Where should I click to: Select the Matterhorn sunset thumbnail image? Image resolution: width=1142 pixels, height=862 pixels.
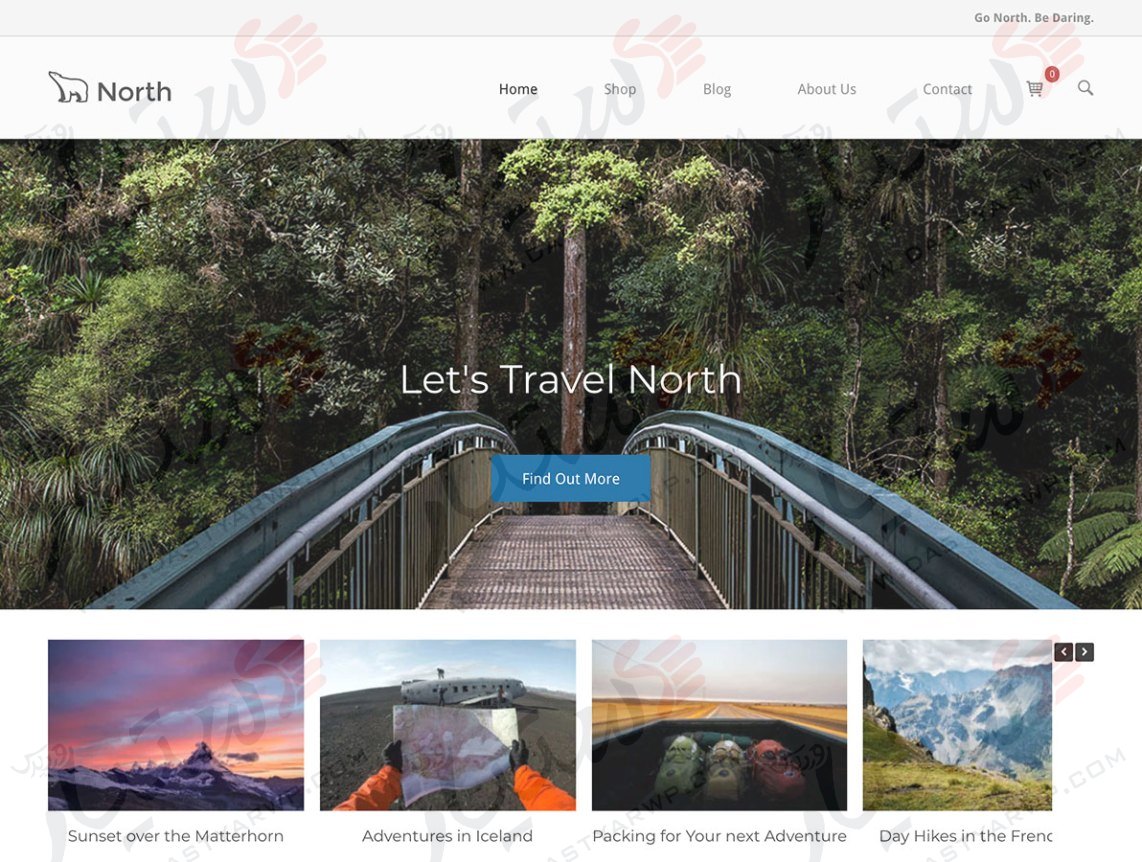tap(176, 725)
